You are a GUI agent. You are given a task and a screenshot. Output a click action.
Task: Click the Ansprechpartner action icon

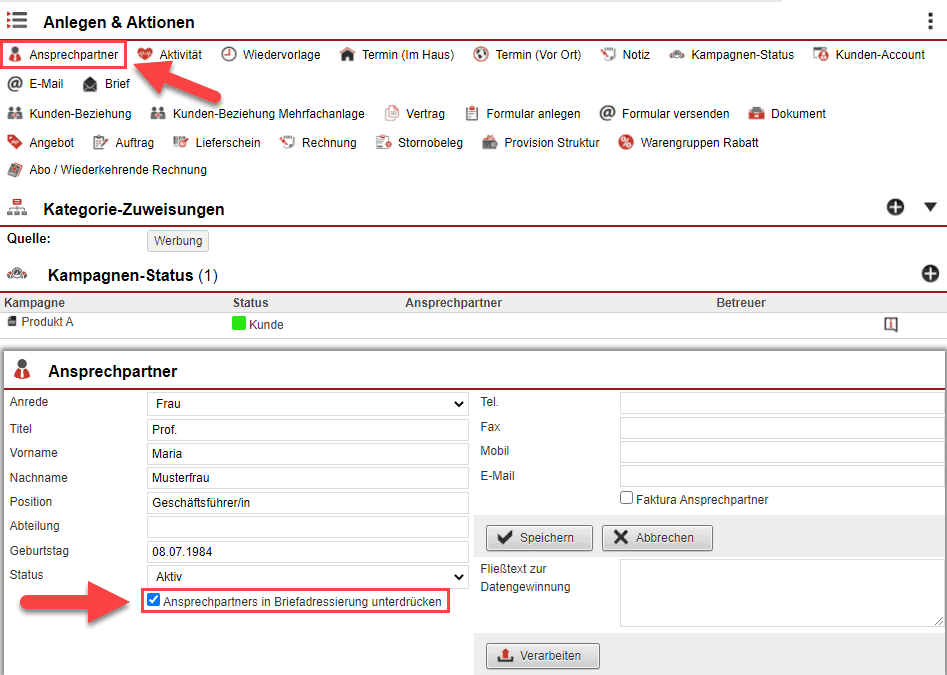click(15, 55)
